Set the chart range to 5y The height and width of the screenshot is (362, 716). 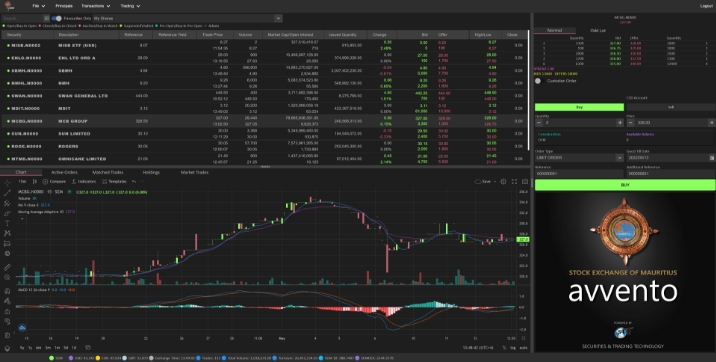22,347
